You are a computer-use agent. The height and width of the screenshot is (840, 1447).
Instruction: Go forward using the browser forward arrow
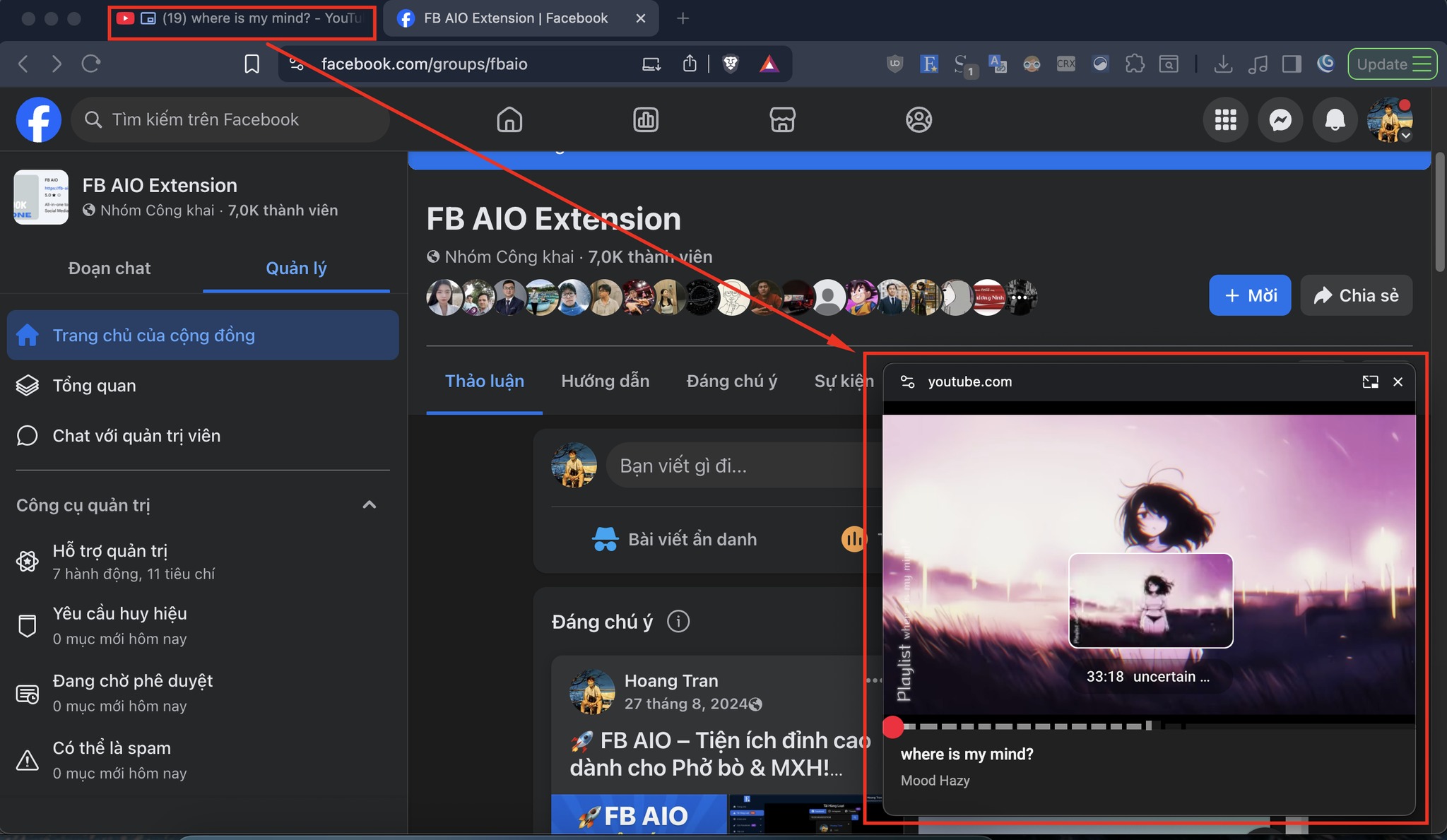pyautogui.click(x=57, y=64)
